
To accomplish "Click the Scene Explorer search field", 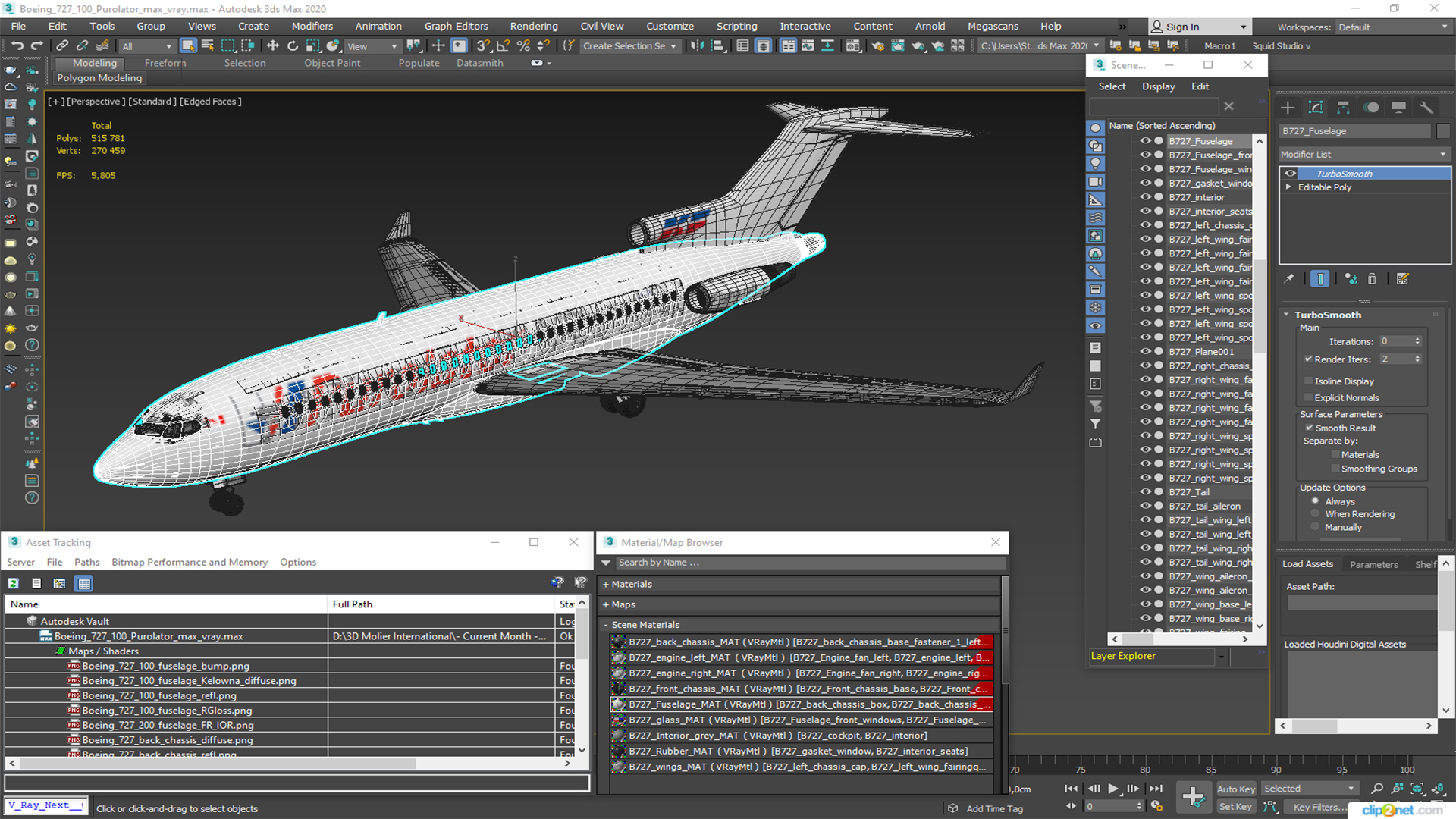I will pos(1153,107).
